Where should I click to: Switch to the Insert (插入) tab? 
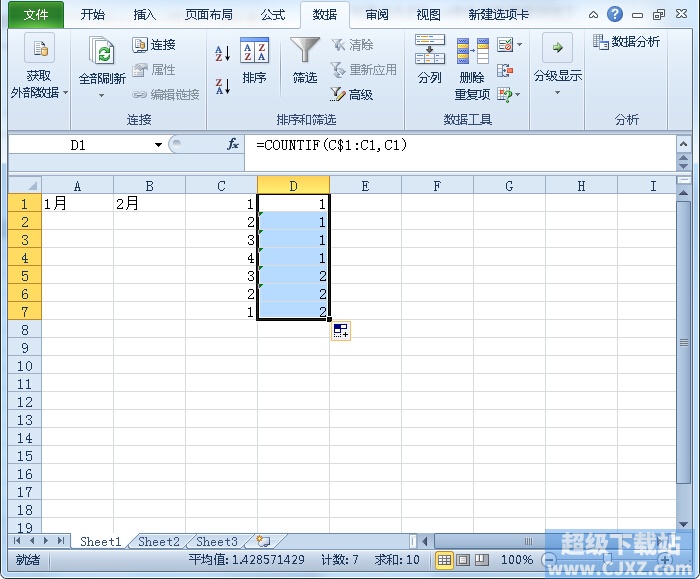(x=145, y=15)
